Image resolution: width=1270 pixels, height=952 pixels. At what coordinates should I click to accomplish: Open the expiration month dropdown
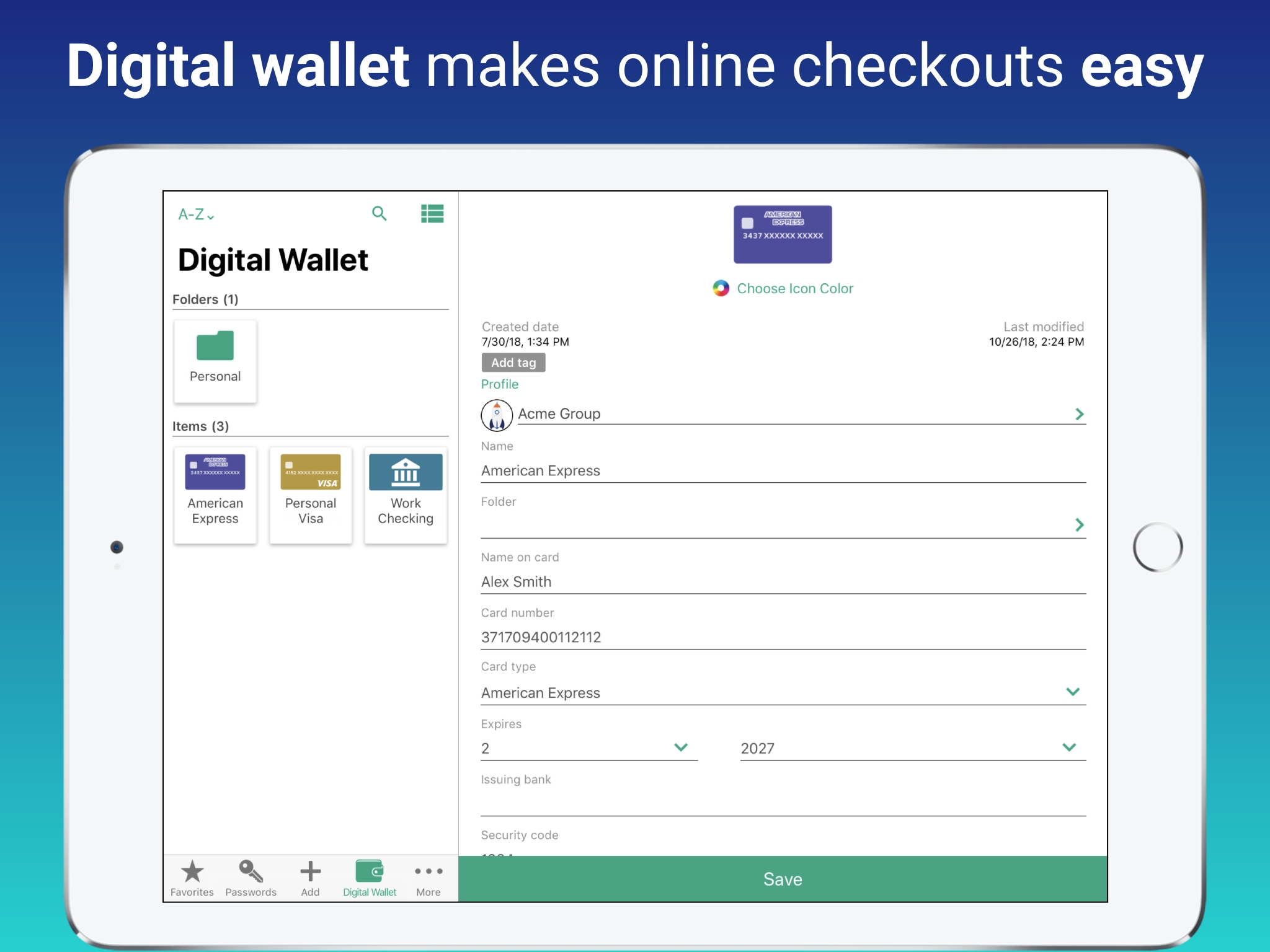pyautogui.click(x=680, y=747)
